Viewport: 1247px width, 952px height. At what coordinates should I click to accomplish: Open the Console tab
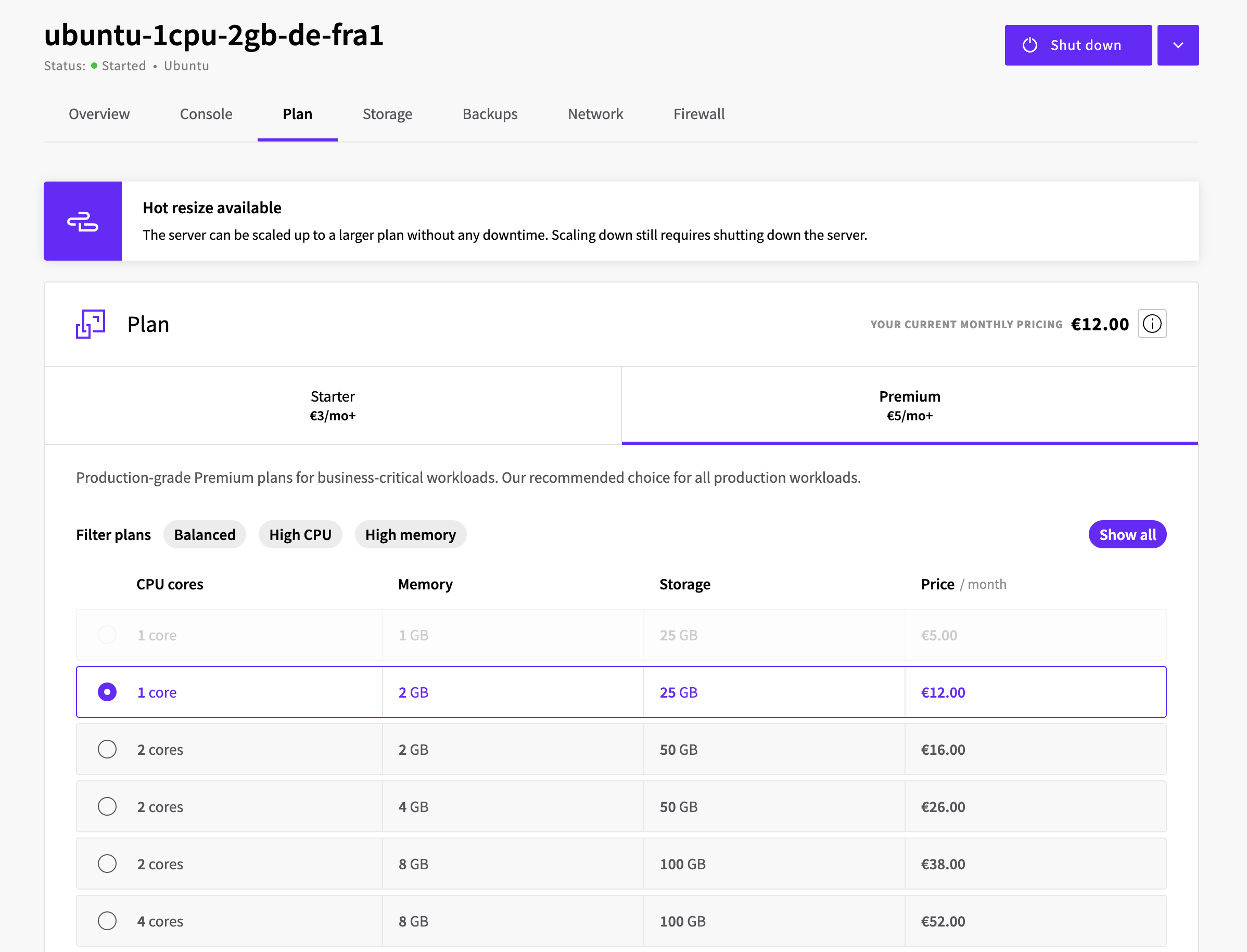pos(206,114)
